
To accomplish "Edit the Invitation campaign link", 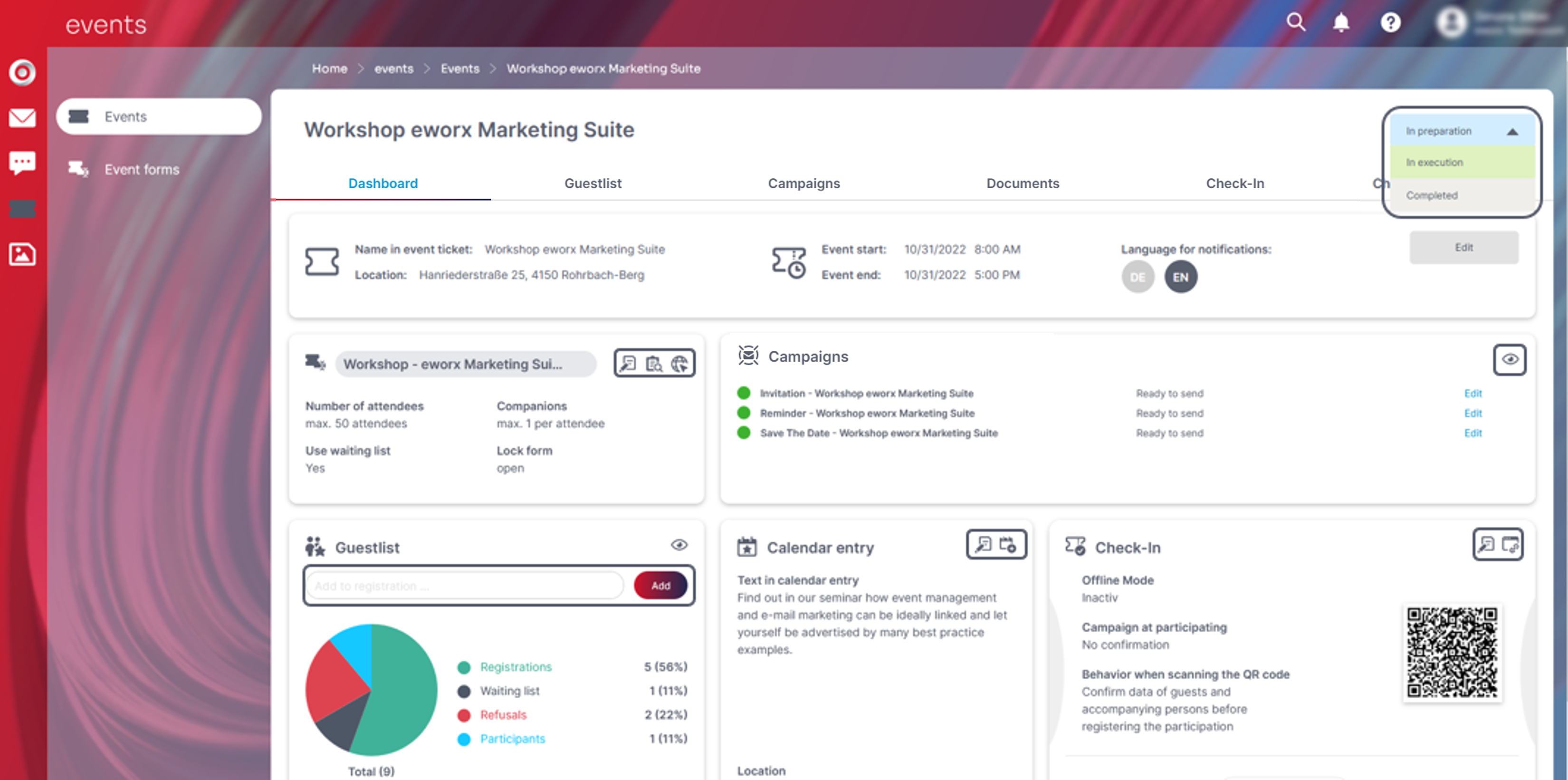I will (x=1472, y=394).
